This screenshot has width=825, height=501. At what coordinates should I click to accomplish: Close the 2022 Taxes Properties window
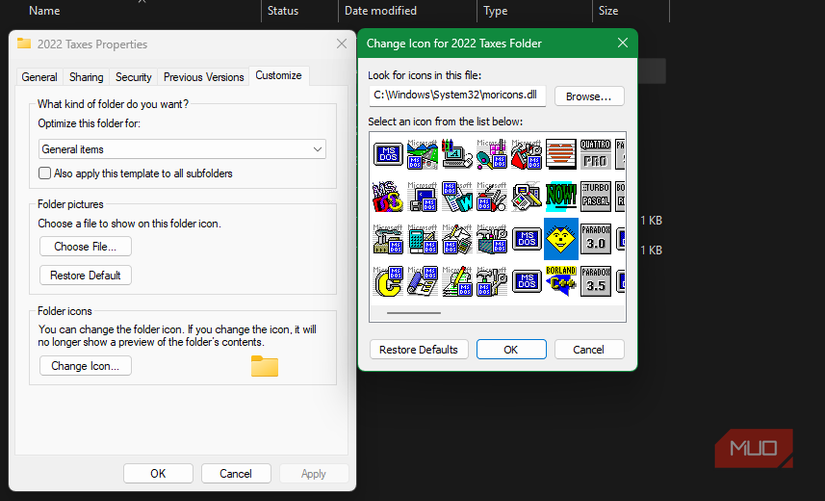(x=341, y=44)
